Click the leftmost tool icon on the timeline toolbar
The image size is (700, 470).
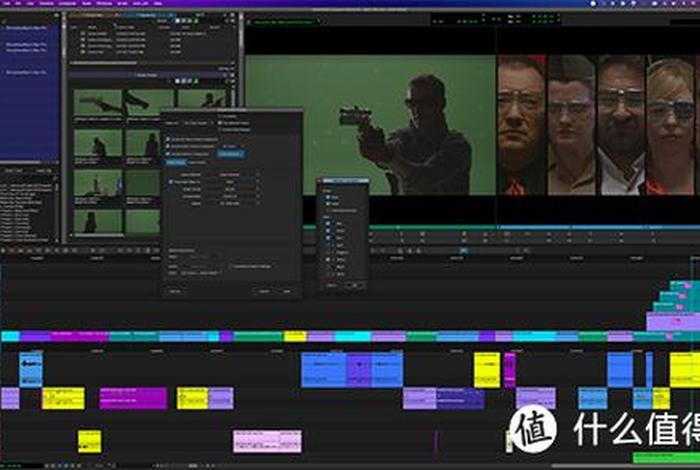[x=5, y=250]
